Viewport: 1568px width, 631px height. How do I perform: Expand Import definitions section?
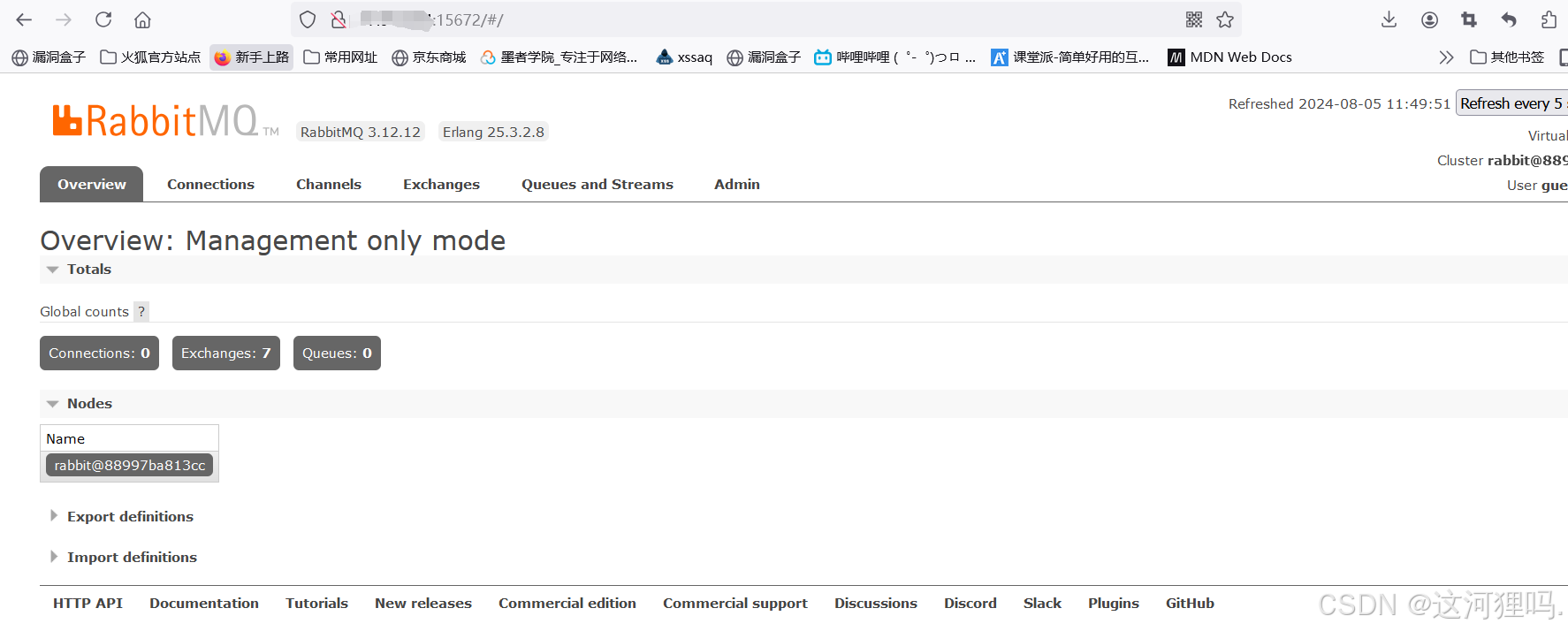[x=132, y=558]
